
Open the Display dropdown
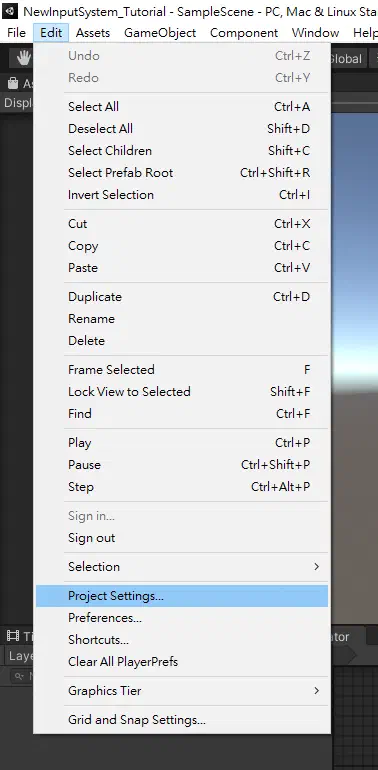tap(17, 103)
